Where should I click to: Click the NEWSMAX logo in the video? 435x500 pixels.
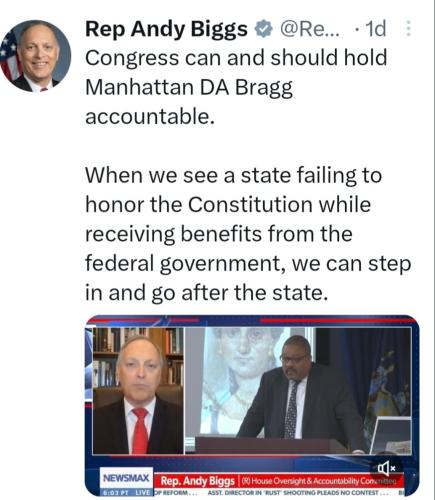(x=126, y=478)
